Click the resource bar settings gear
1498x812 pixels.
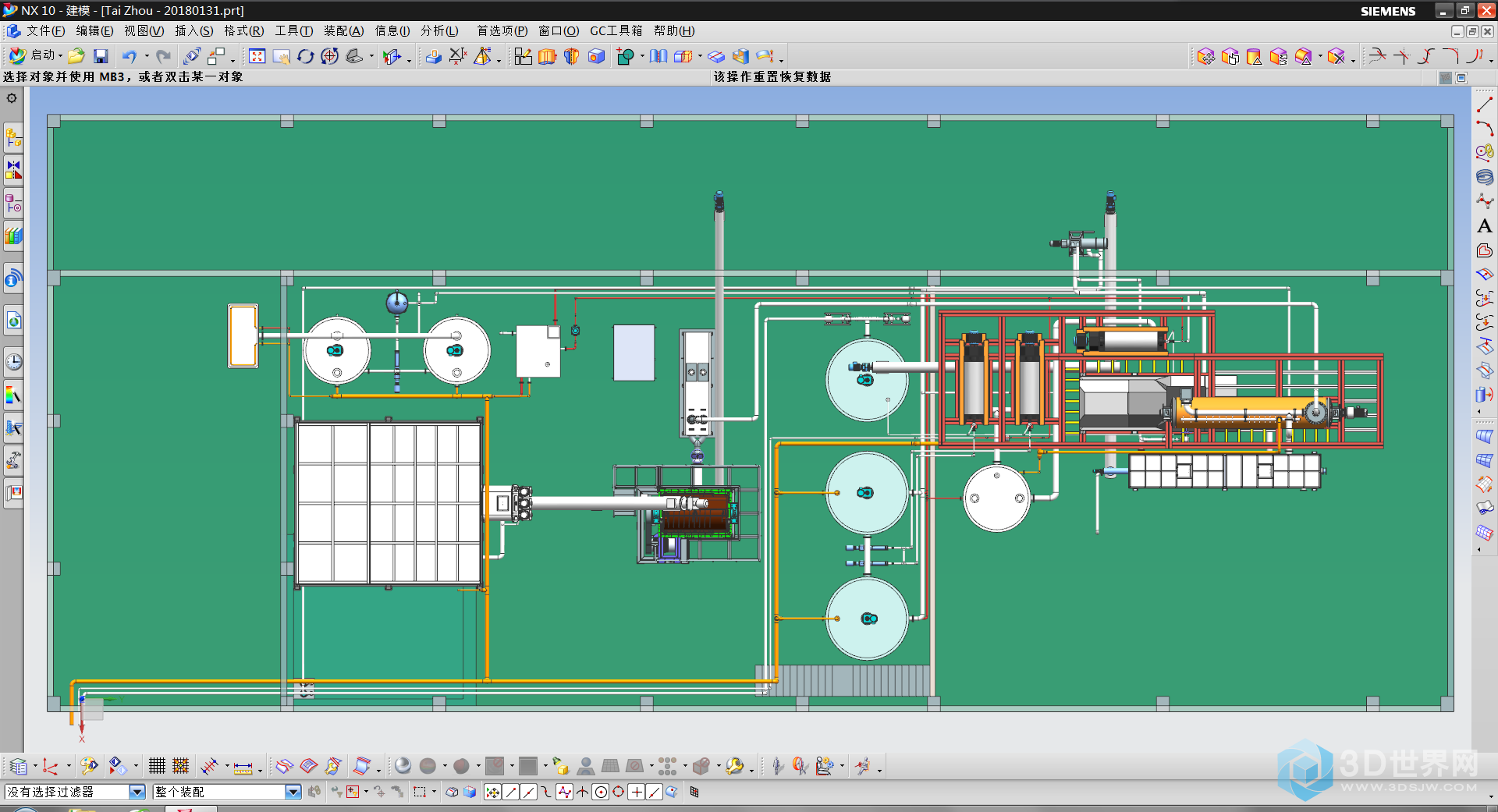coord(12,98)
